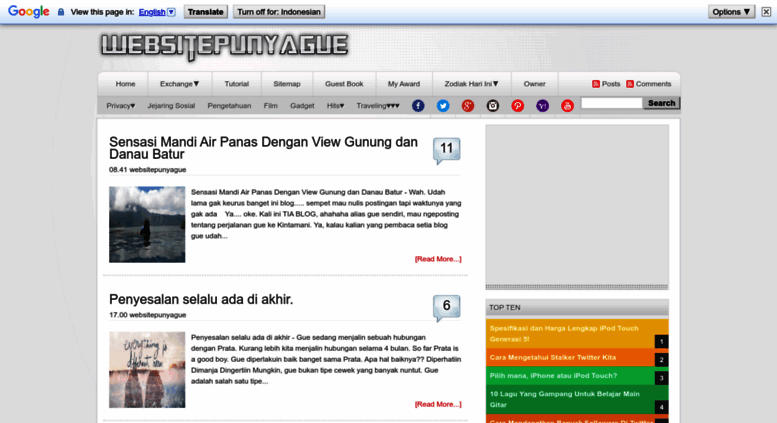
Task: Open the Owner page
Action: pos(535,84)
